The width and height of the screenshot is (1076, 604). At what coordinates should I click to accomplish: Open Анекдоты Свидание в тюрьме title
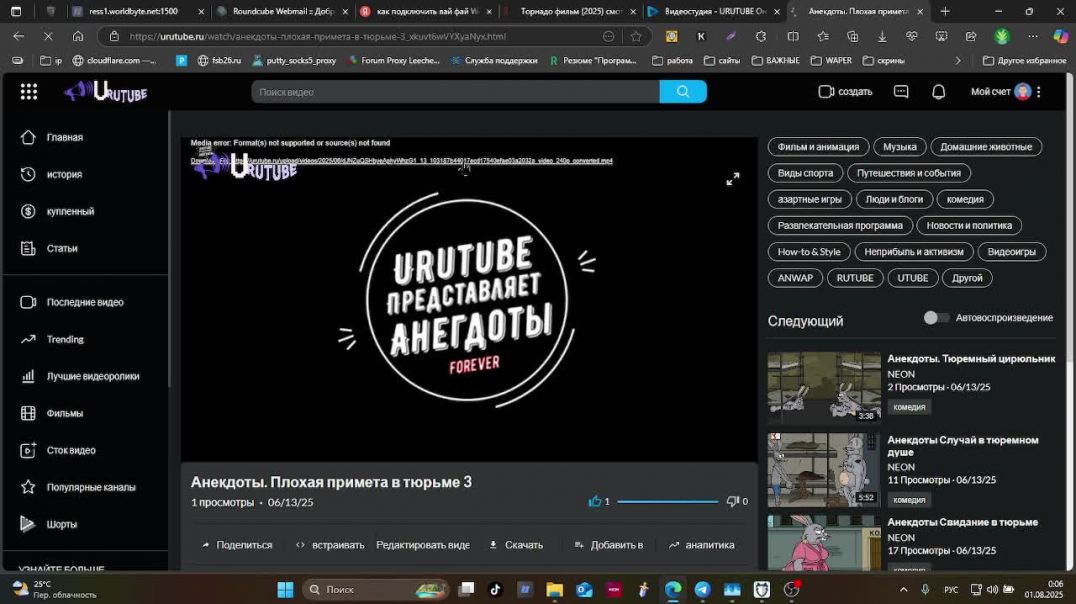[962, 522]
